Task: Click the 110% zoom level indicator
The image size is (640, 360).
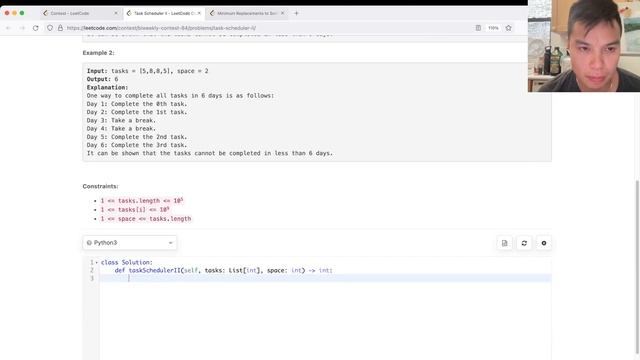Action: click(493, 28)
